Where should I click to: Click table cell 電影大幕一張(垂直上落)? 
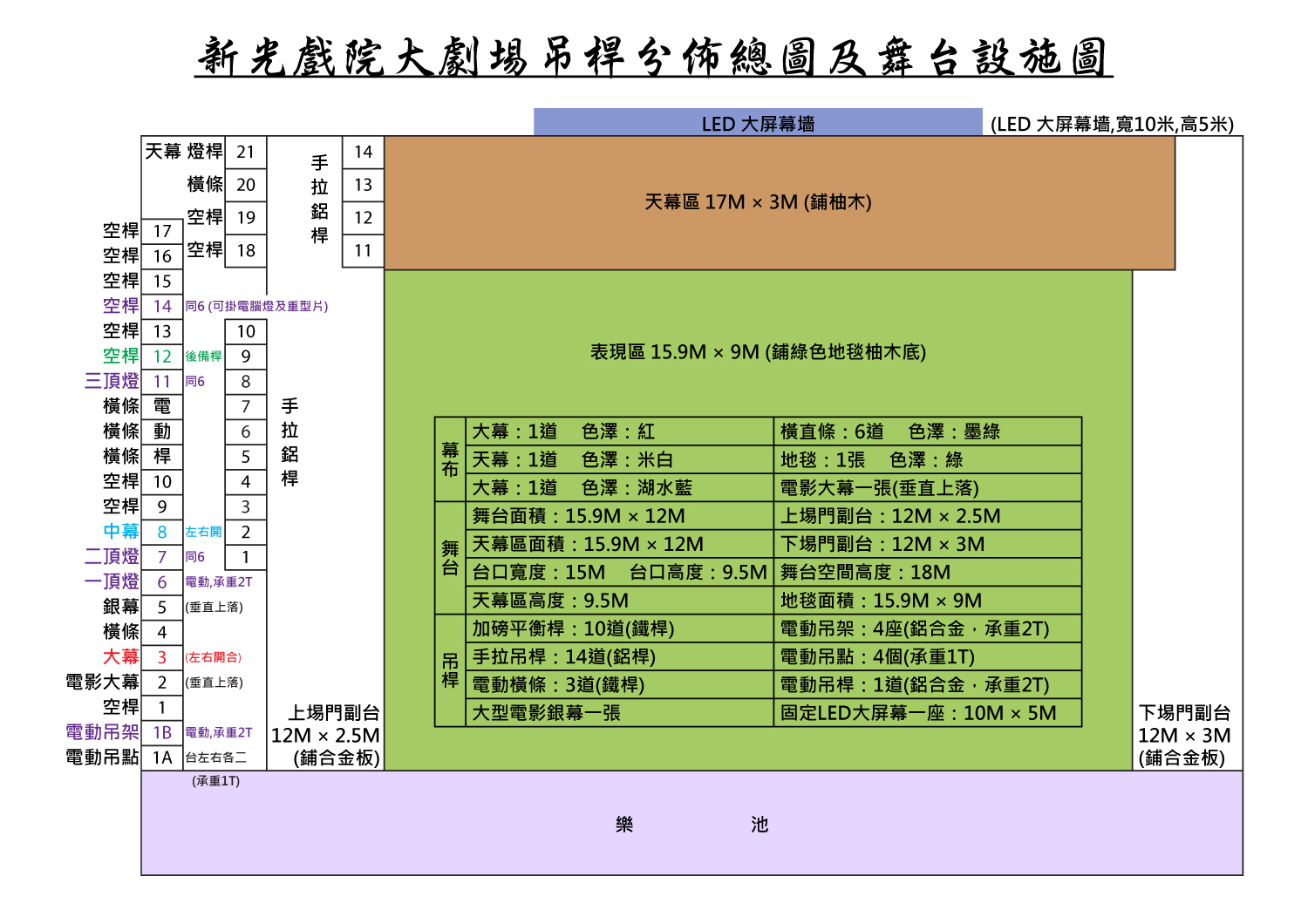click(x=928, y=487)
